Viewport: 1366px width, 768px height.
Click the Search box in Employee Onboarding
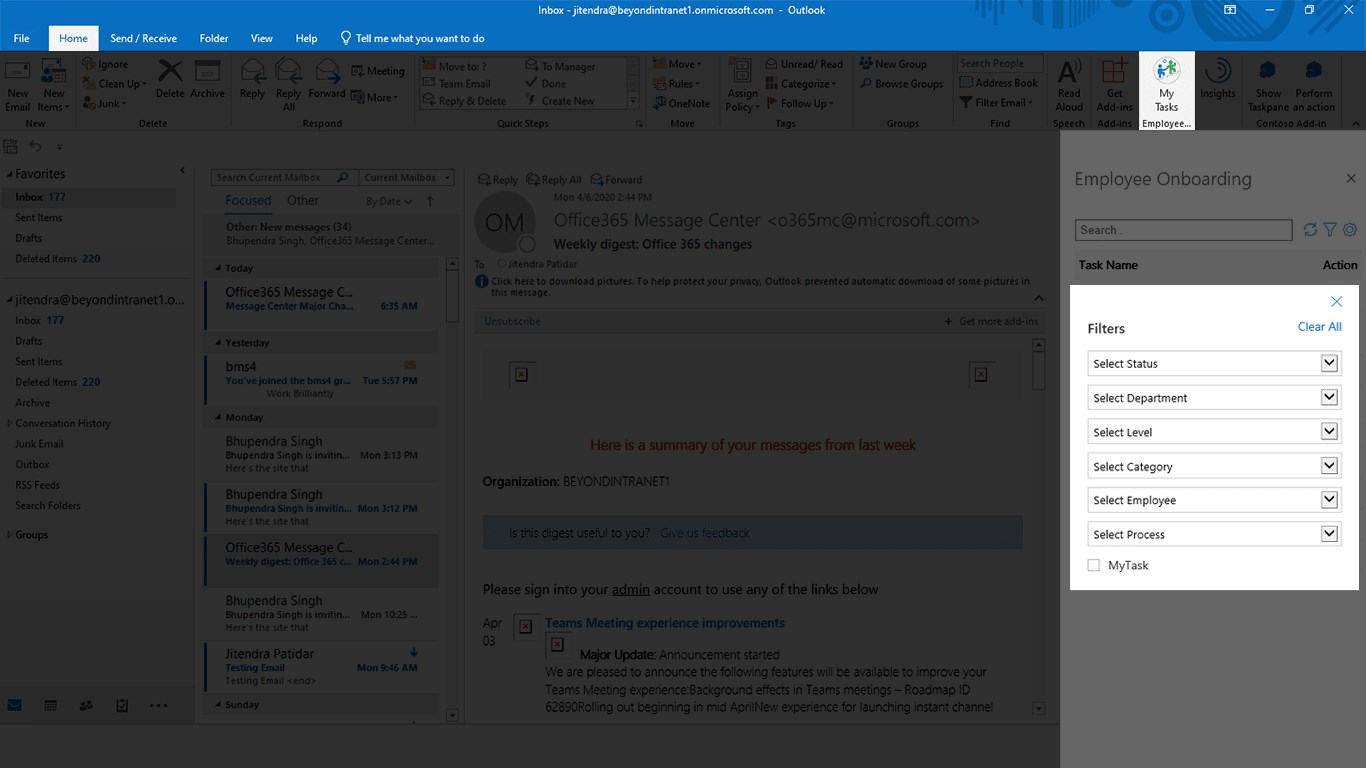[x=1184, y=230]
